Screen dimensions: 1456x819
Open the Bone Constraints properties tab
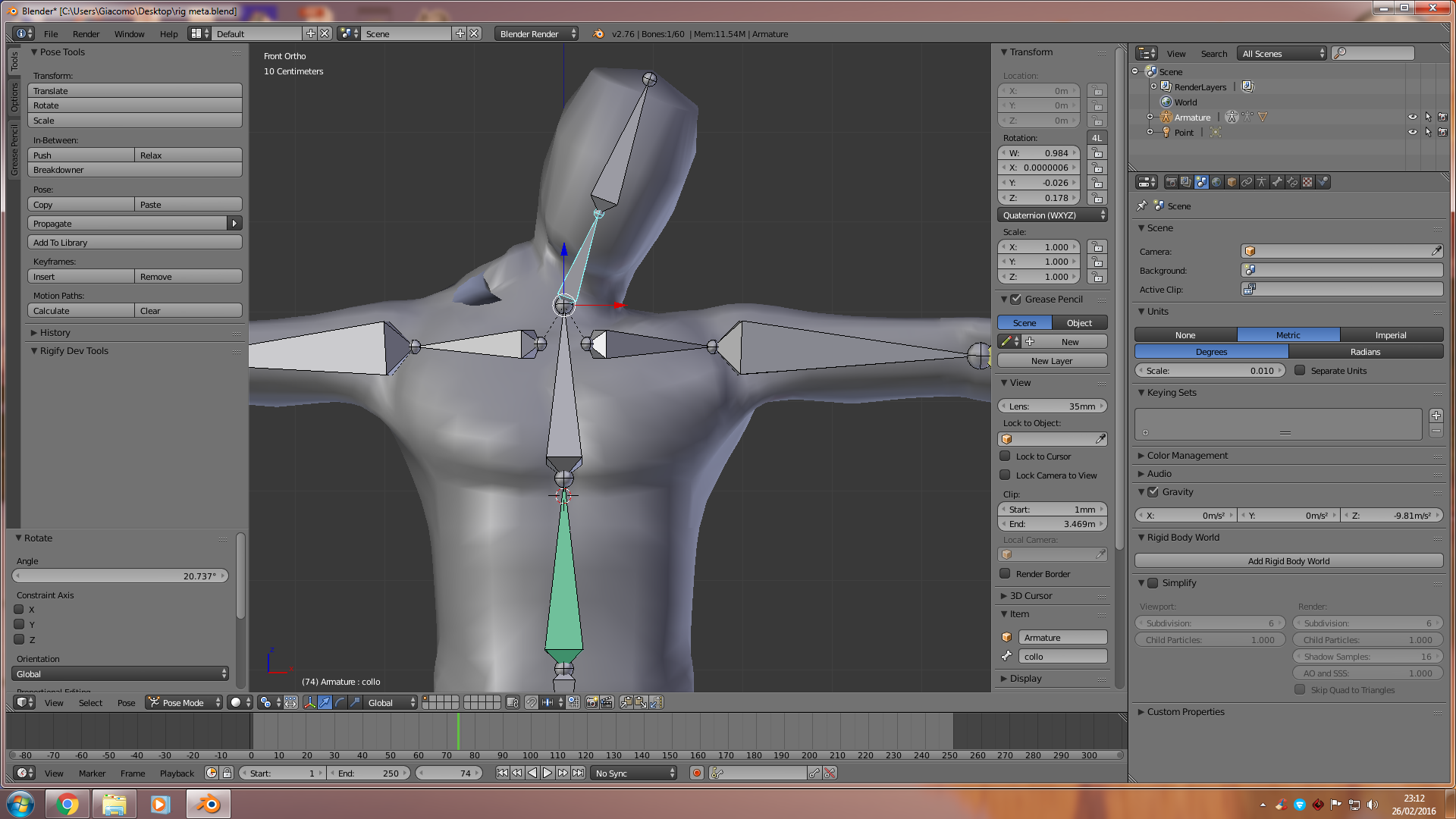coord(1292,182)
